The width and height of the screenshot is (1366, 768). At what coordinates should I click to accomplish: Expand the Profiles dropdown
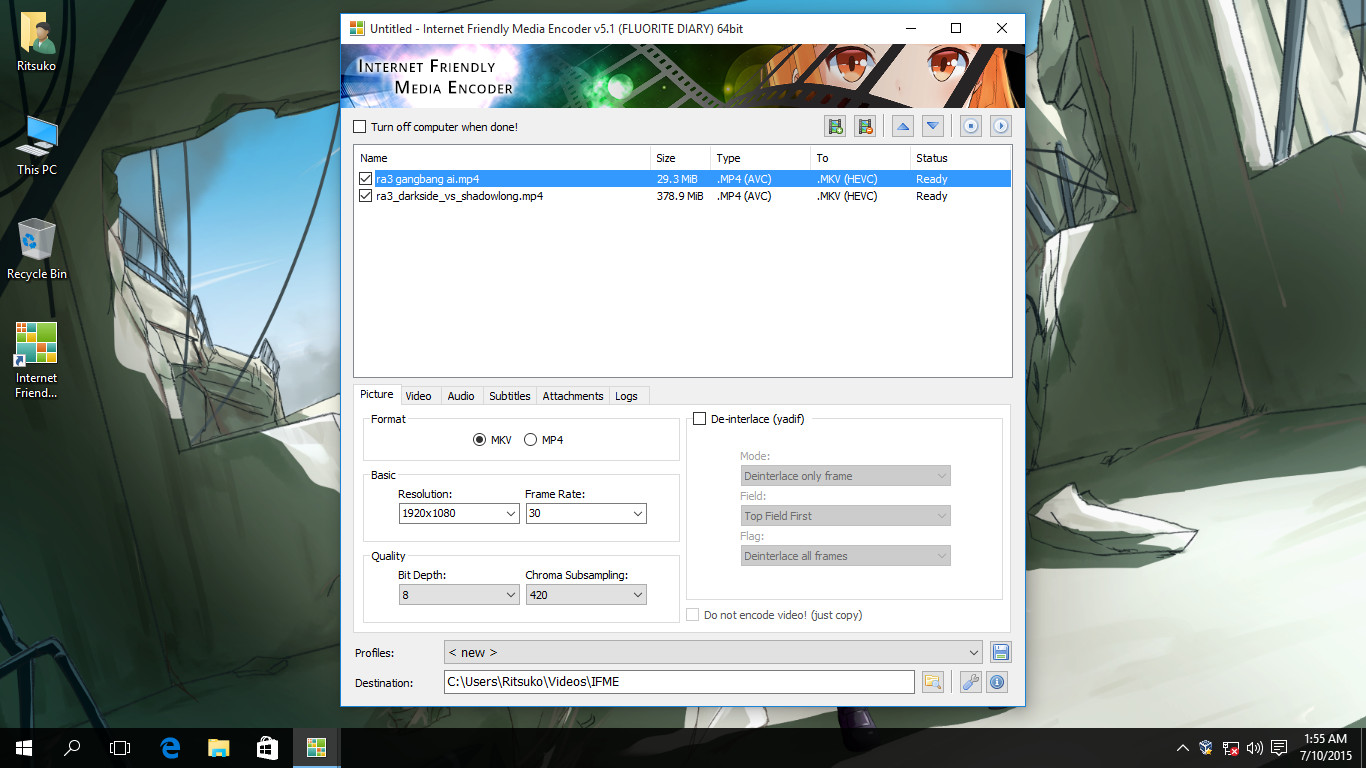714,652
